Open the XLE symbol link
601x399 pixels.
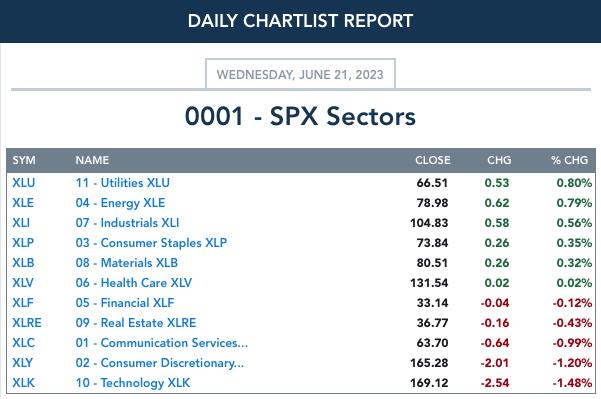(23, 203)
